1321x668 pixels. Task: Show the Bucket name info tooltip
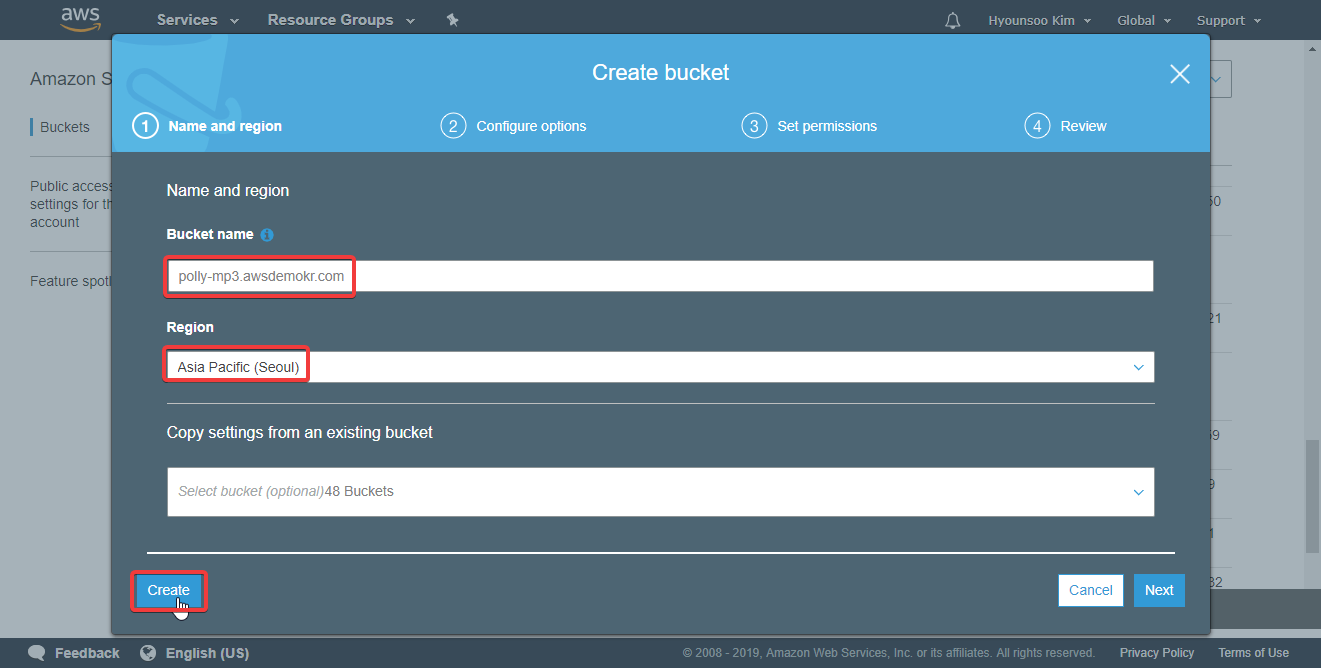point(267,235)
